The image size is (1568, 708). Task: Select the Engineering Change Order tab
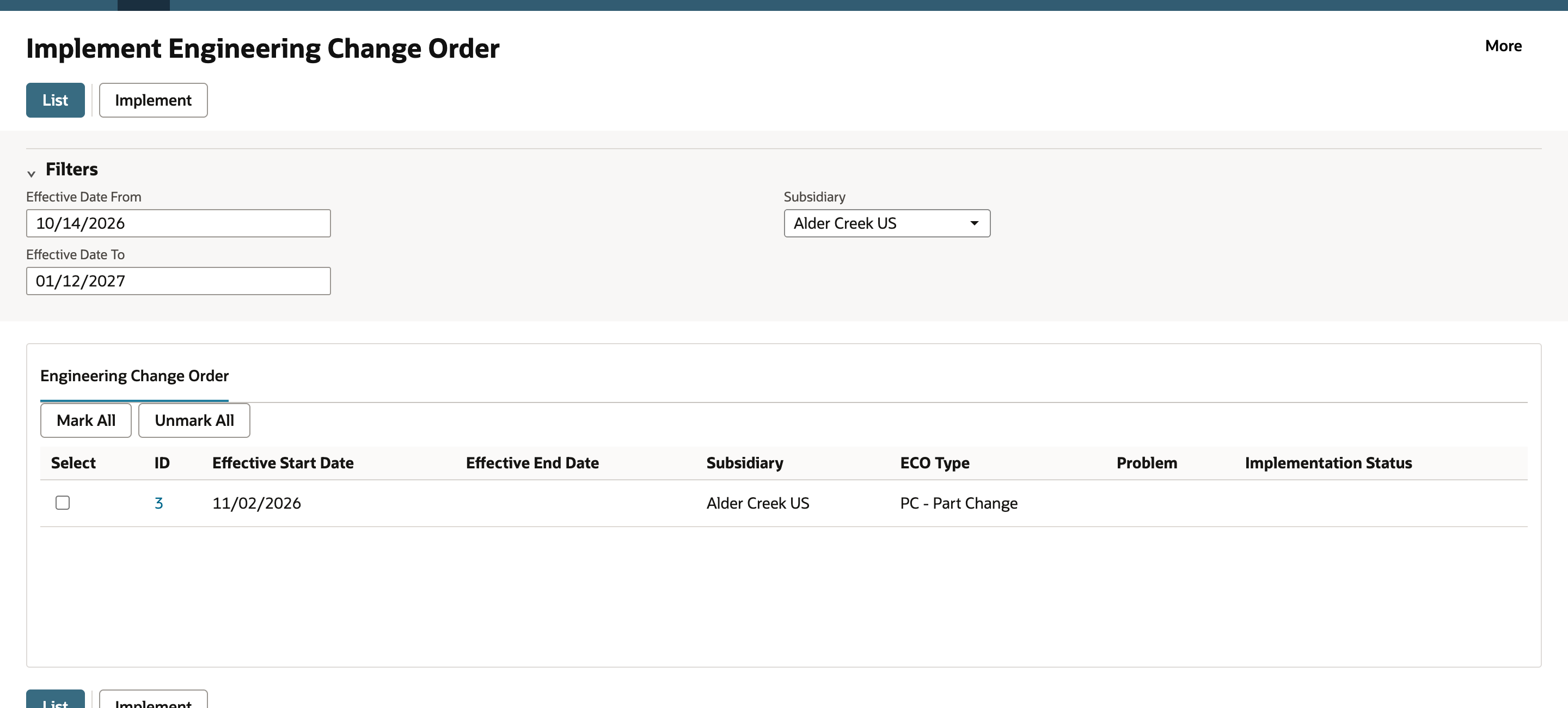click(134, 376)
